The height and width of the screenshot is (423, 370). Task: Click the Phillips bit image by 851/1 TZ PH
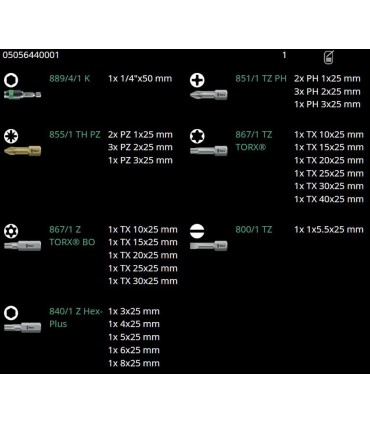[x=209, y=95]
